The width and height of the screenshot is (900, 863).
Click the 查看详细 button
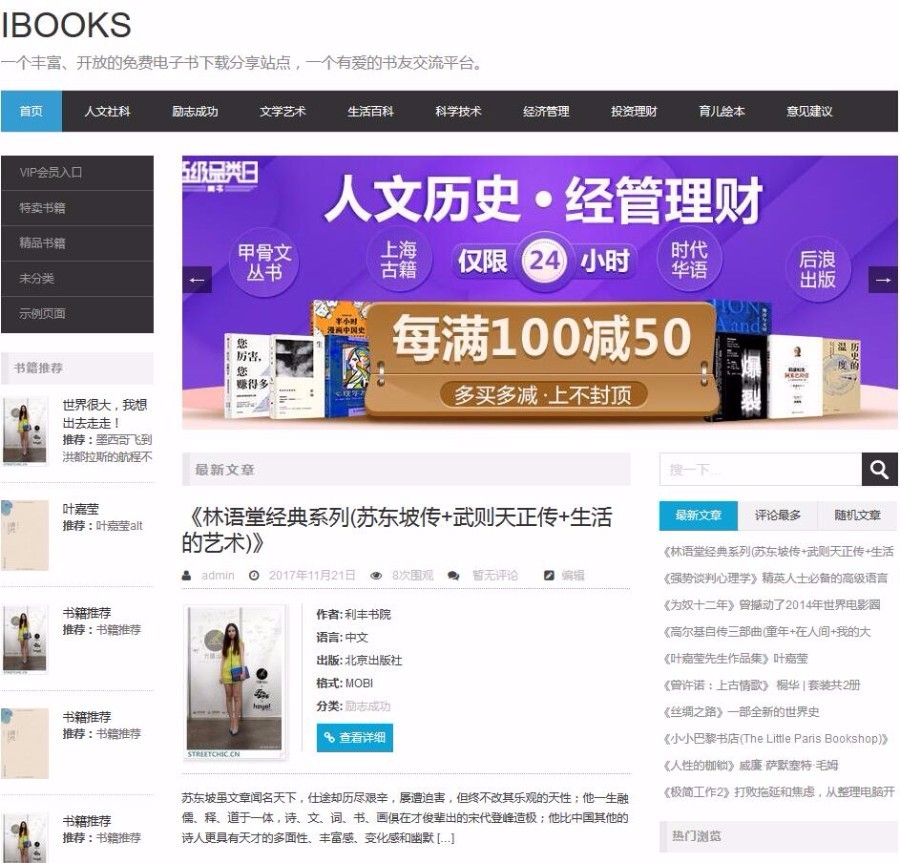[355, 737]
